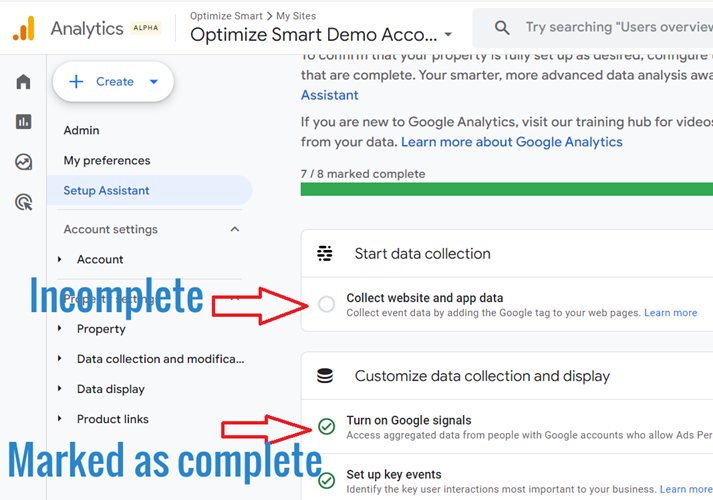713x500 pixels.
Task: Expand the Account tree item
Action: click(60, 259)
